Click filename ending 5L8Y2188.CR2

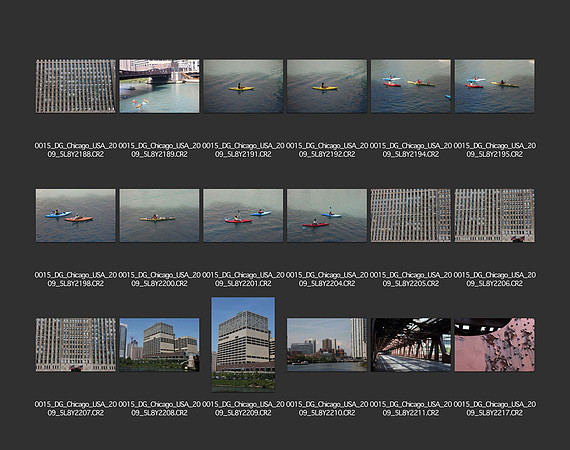[76, 150]
